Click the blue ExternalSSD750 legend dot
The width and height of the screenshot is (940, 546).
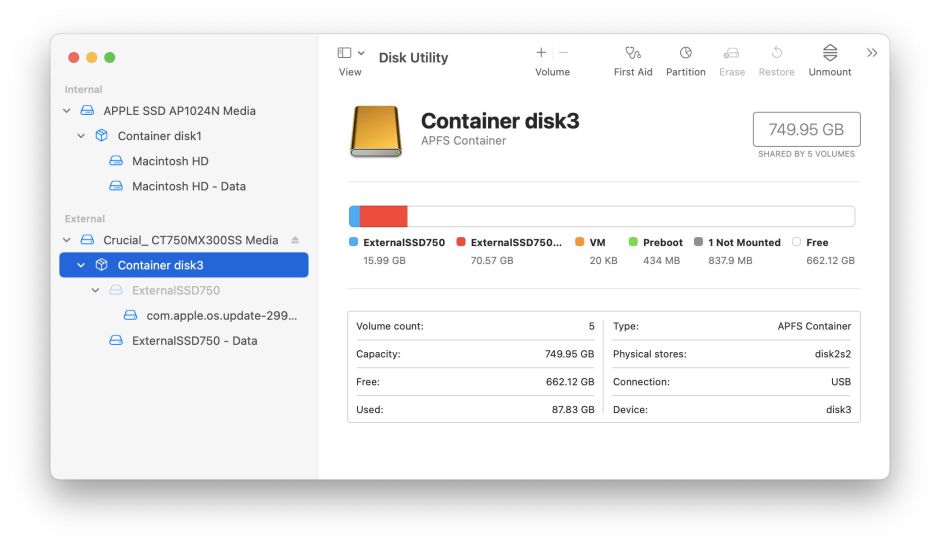coord(353,242)
